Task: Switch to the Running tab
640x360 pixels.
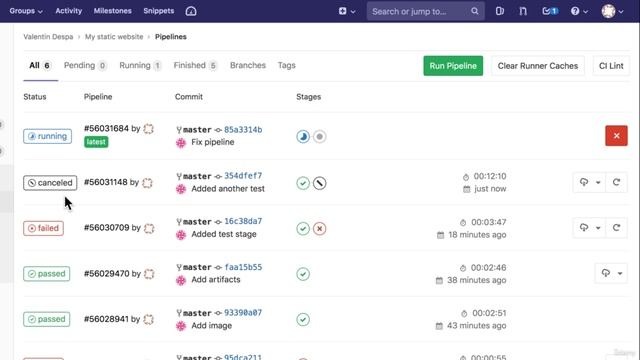Action: tap(140, 65)
